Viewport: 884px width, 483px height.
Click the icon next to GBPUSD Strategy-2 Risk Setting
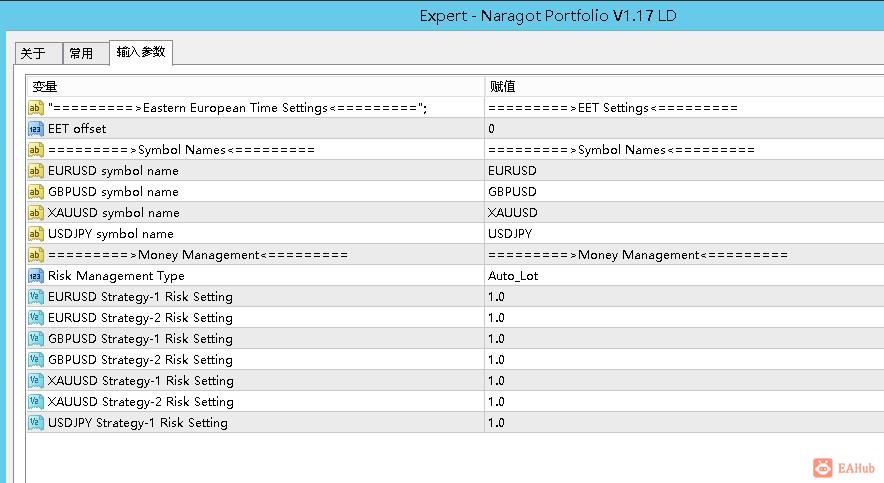click(36, 360)
